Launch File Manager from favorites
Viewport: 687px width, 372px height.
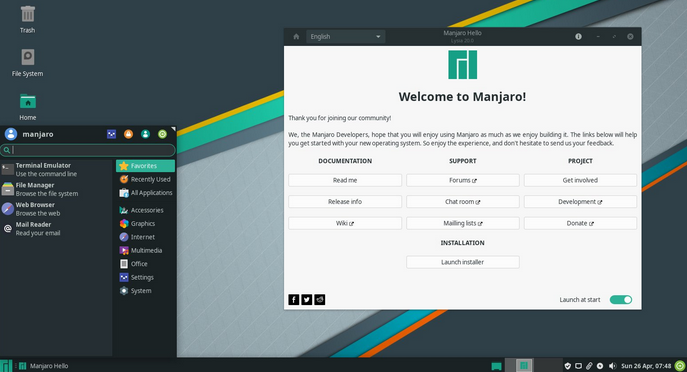[56, 189]
